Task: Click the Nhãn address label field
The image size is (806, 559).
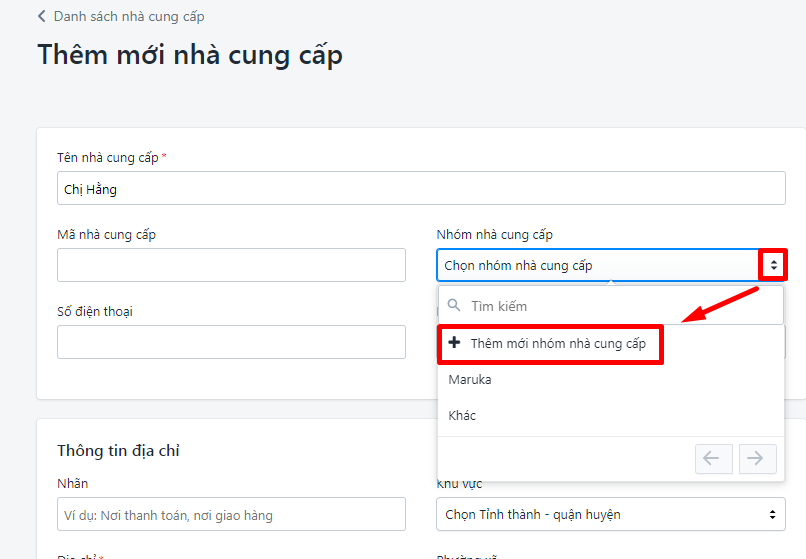Action: [231, 515]
